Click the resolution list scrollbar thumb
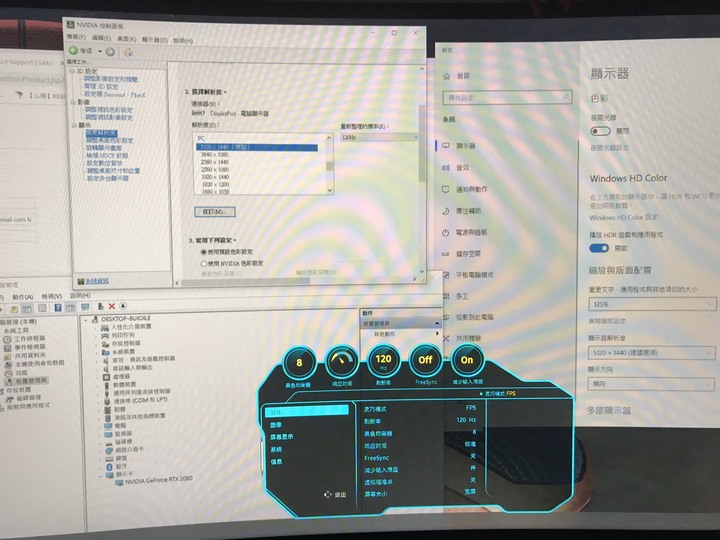Viewport: 720px width, 540px height. point(329,166)
